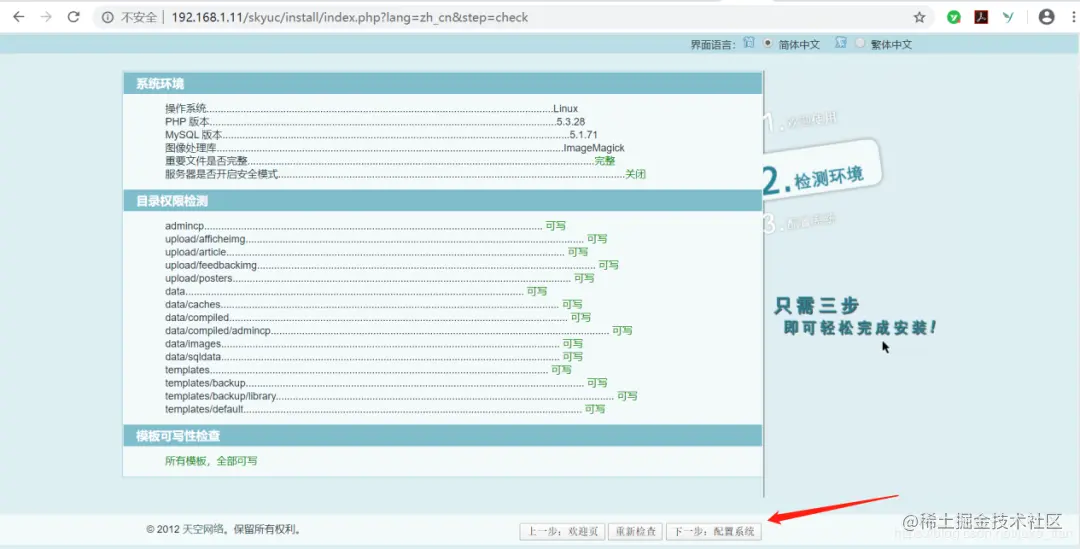The height and width of the screenshot is (549, 1080).
Task: Click the upload/feedbackimg directory row
Action: [392, 265]
